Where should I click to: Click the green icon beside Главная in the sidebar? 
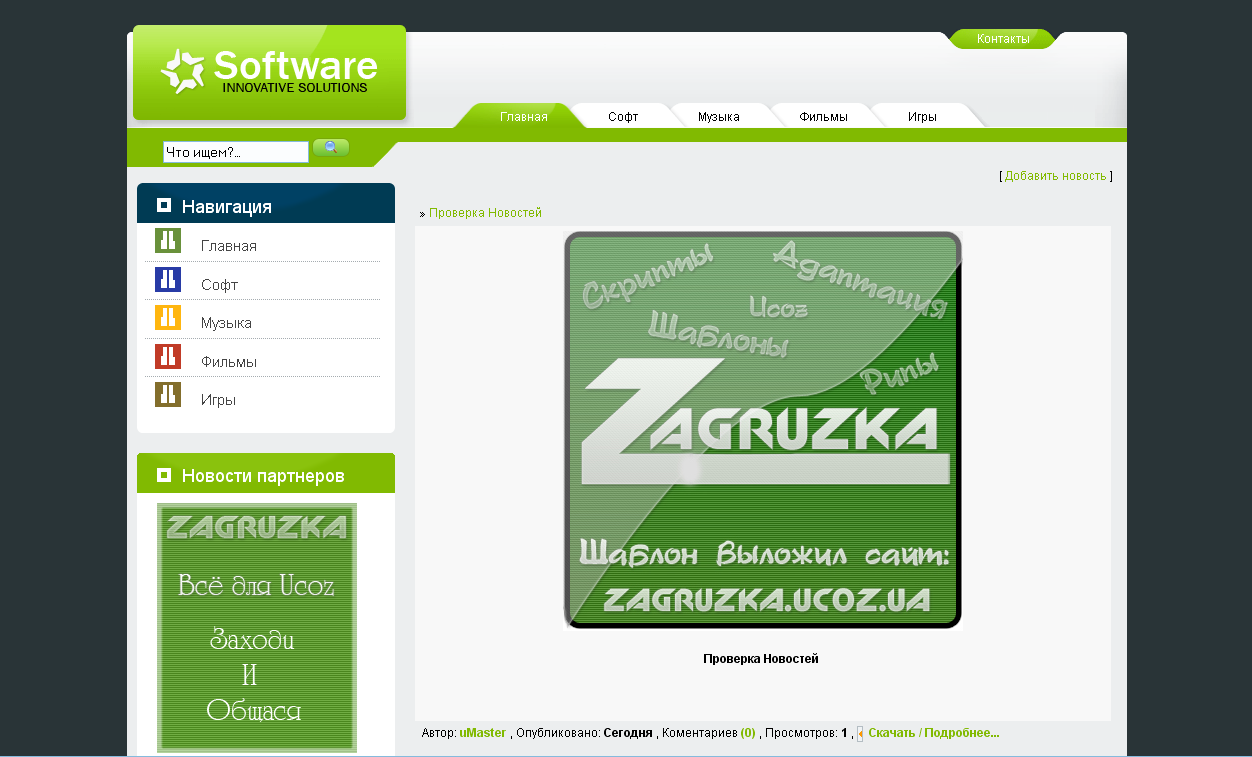[168, 241]
